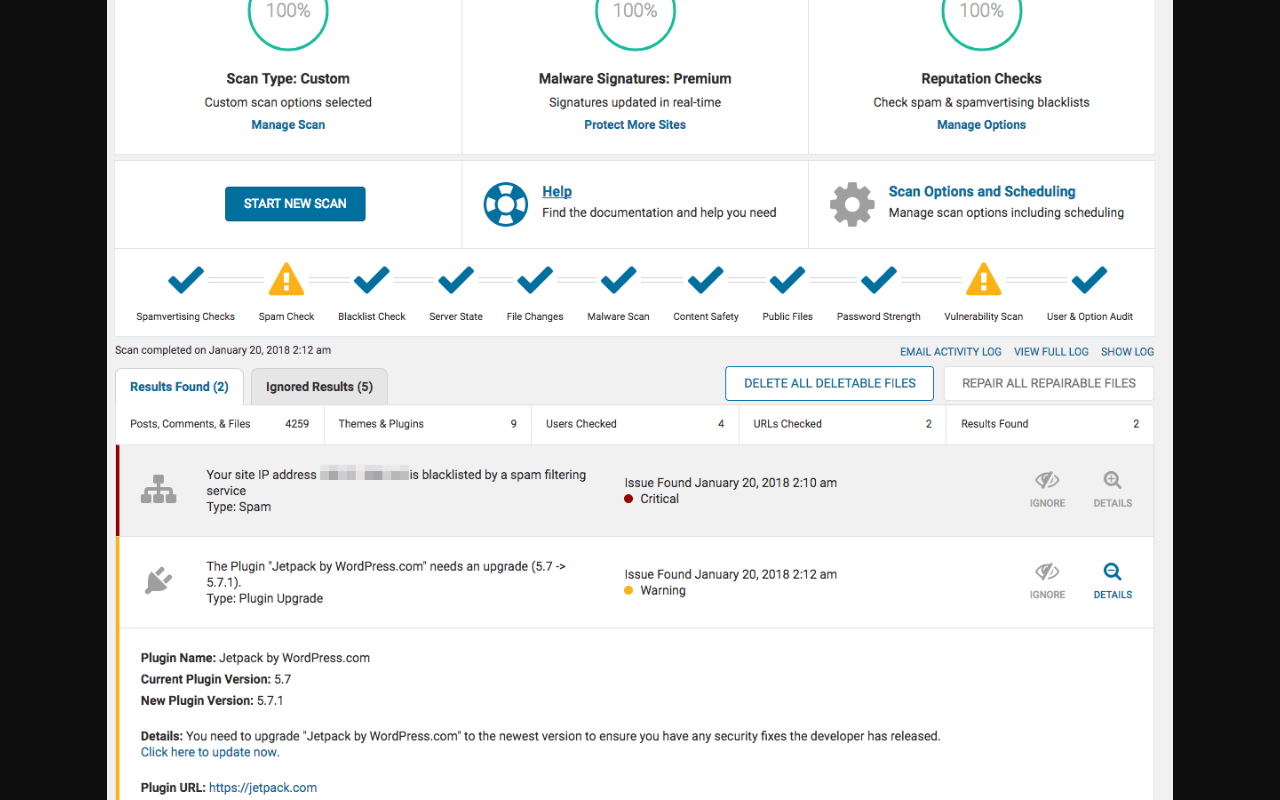Click the User & Option Audit checkmark icon

tap(1090, 279)
